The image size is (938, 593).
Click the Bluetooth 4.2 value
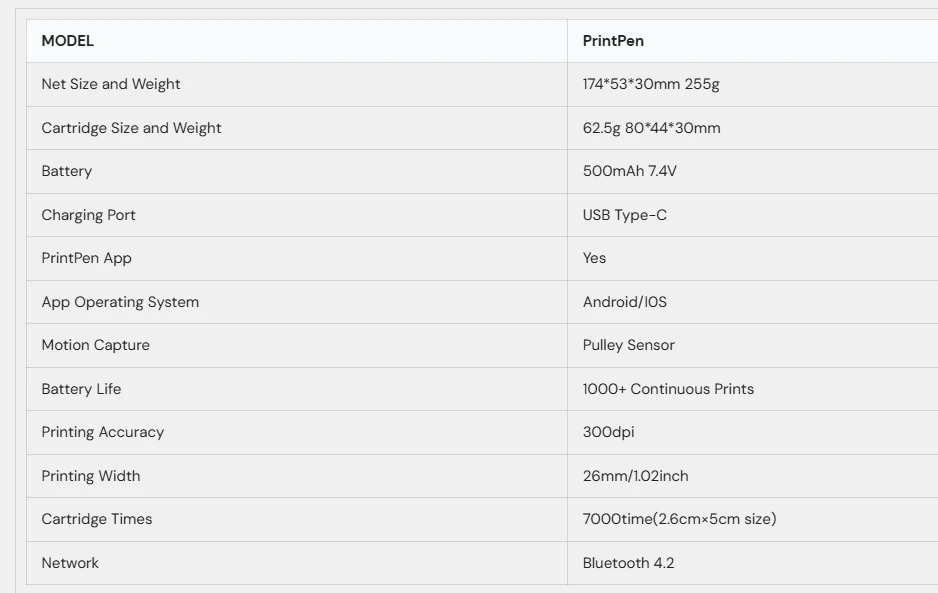[x=629, y=563]
